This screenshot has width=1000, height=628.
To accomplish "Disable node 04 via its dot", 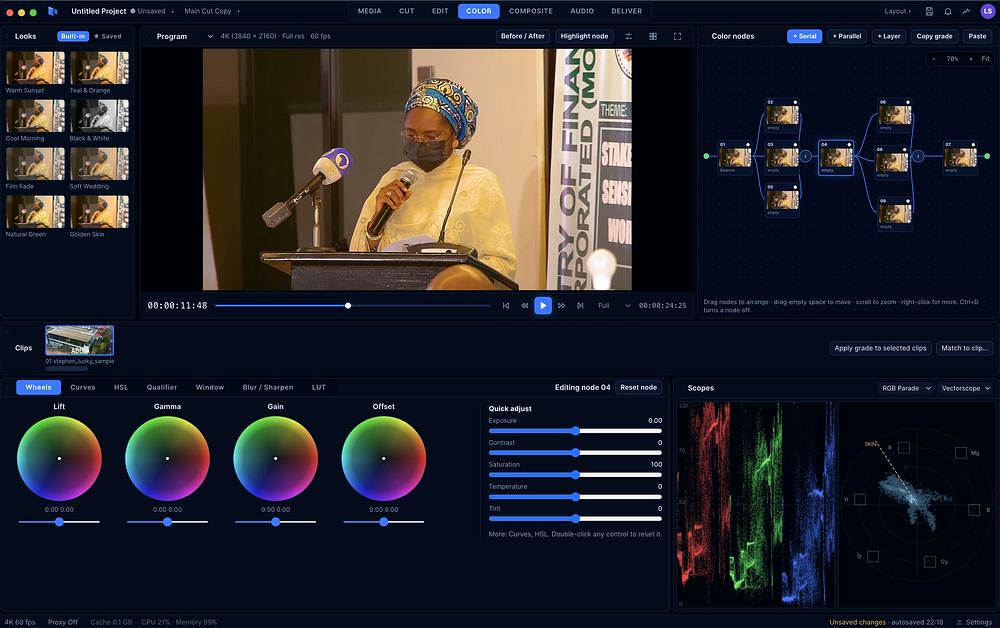I will point(849,145).
